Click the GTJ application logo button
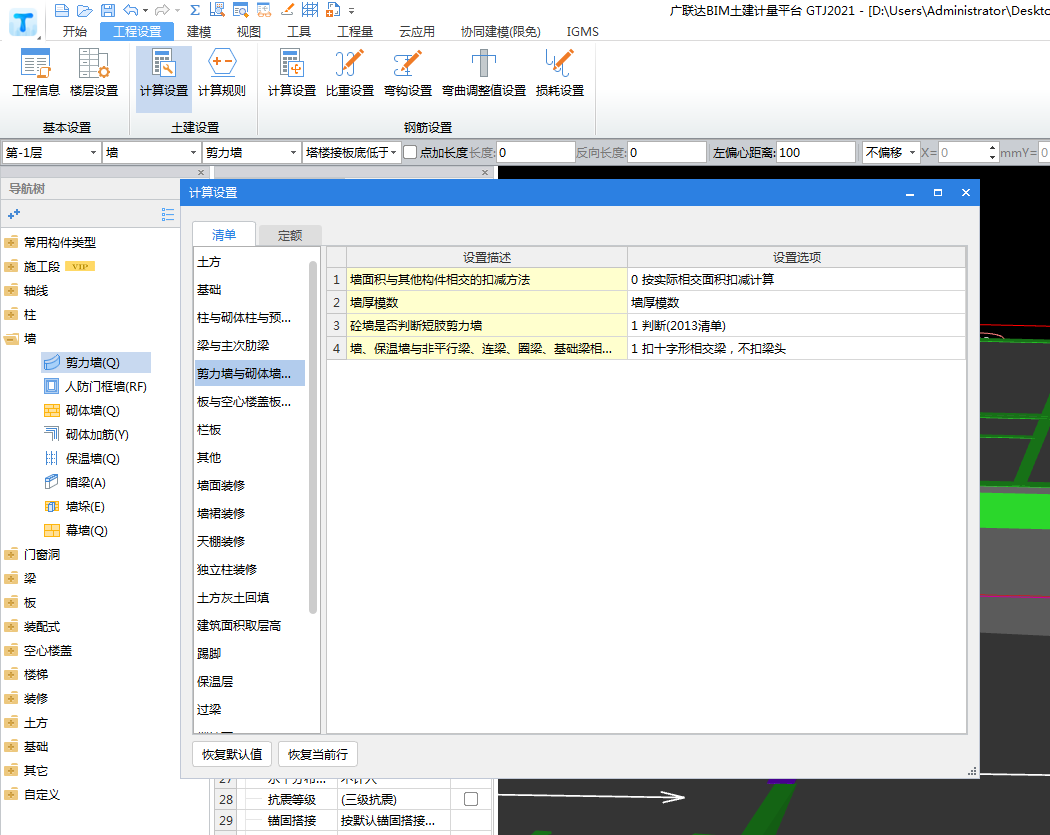The width and height of the screenshot is (1050, 835). [x=23, y=23]
